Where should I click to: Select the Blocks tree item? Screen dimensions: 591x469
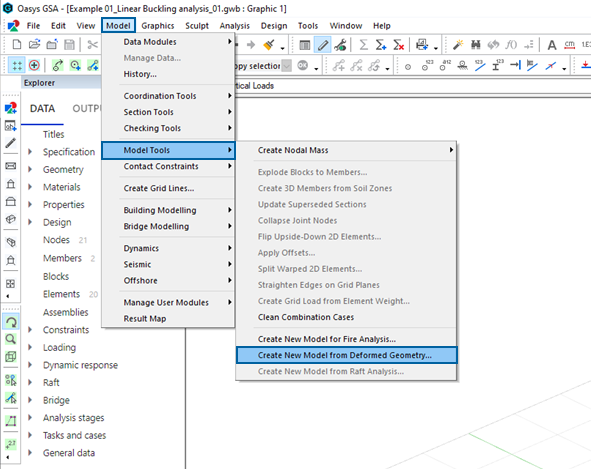coord(56,276)
